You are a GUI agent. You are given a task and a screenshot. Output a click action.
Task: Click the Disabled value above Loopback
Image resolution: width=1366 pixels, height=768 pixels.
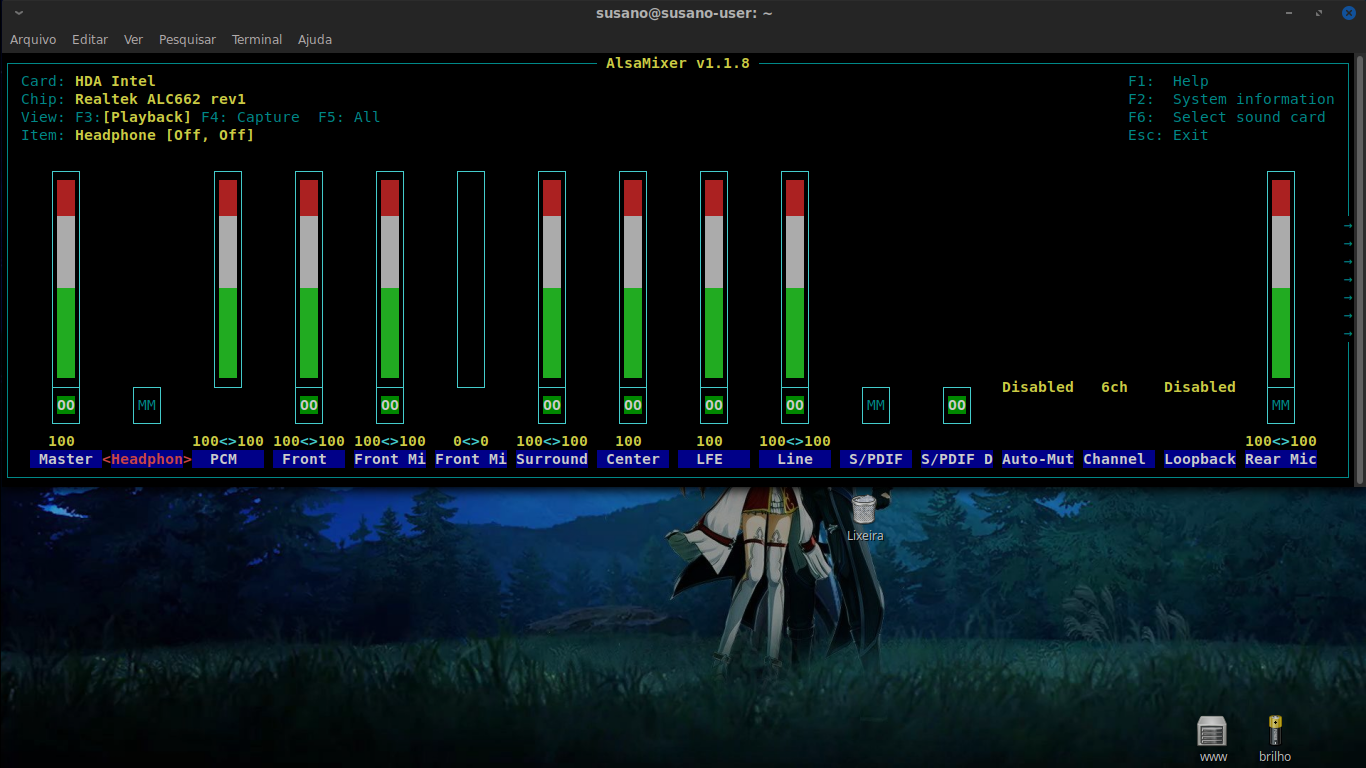(1200, 387)
